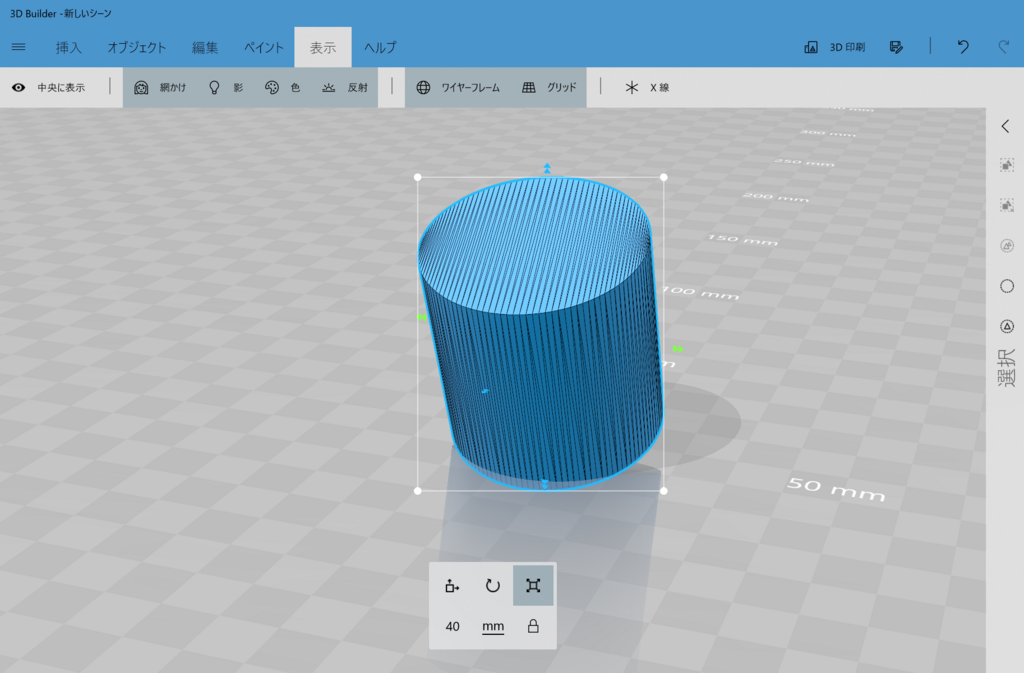Open the 挿入 tab
Screen dimensions: 1024x673
pyautogui.click(x=69, y=48)
